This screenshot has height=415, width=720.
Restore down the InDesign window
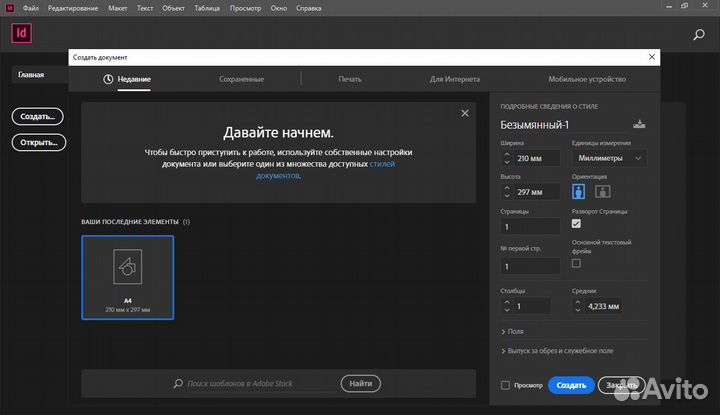pyautogui.click(x=685, y=6)
